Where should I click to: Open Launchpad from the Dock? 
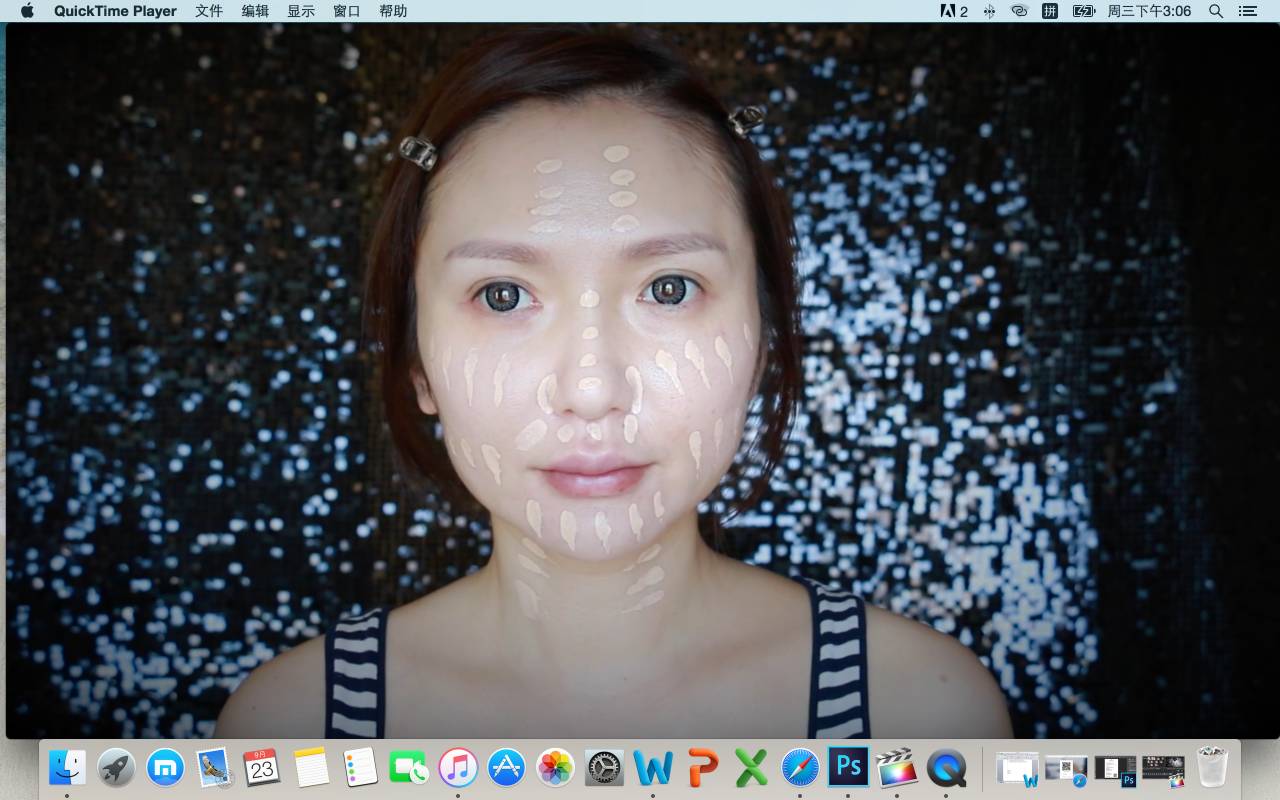click(x=116, y=768)
